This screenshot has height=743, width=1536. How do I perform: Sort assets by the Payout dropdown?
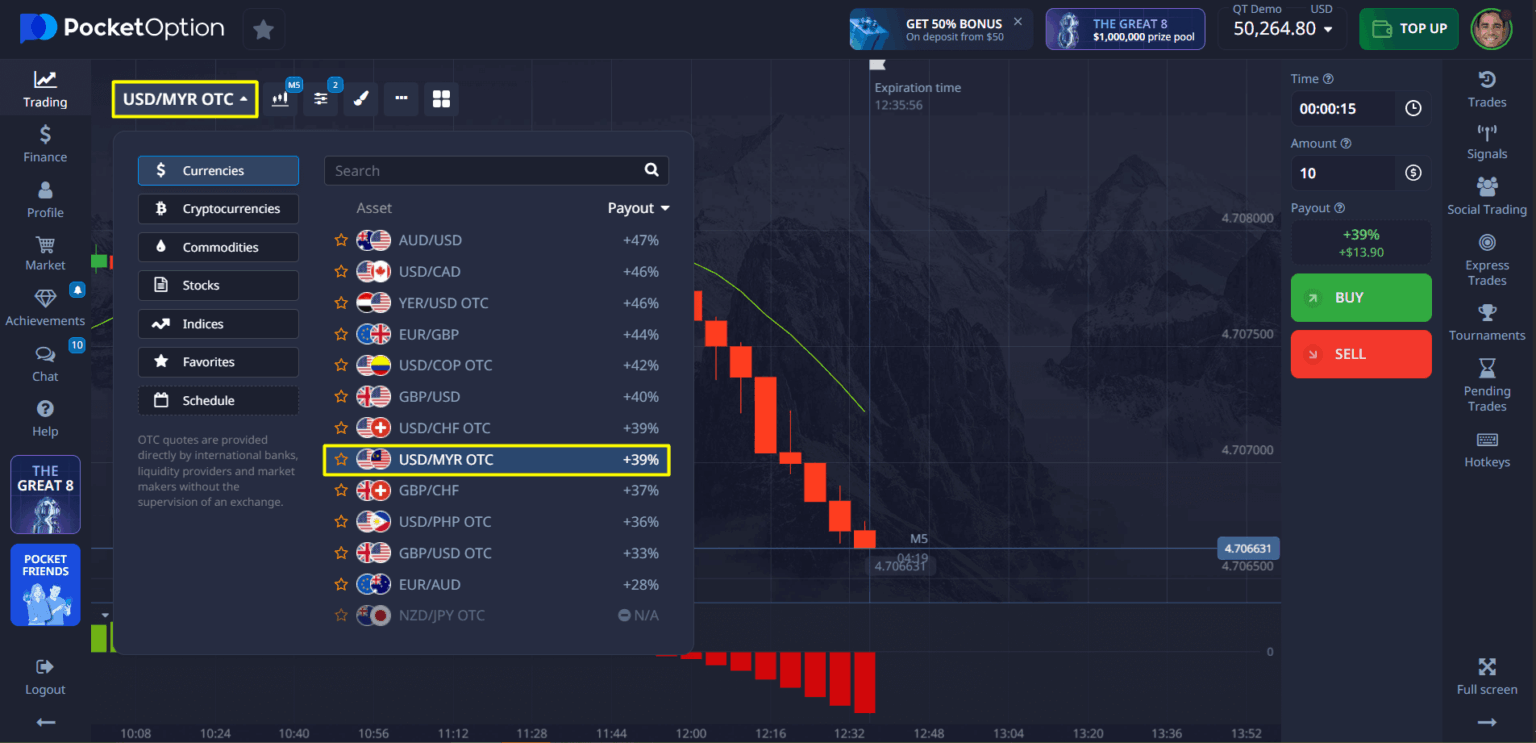click(638, 207)
